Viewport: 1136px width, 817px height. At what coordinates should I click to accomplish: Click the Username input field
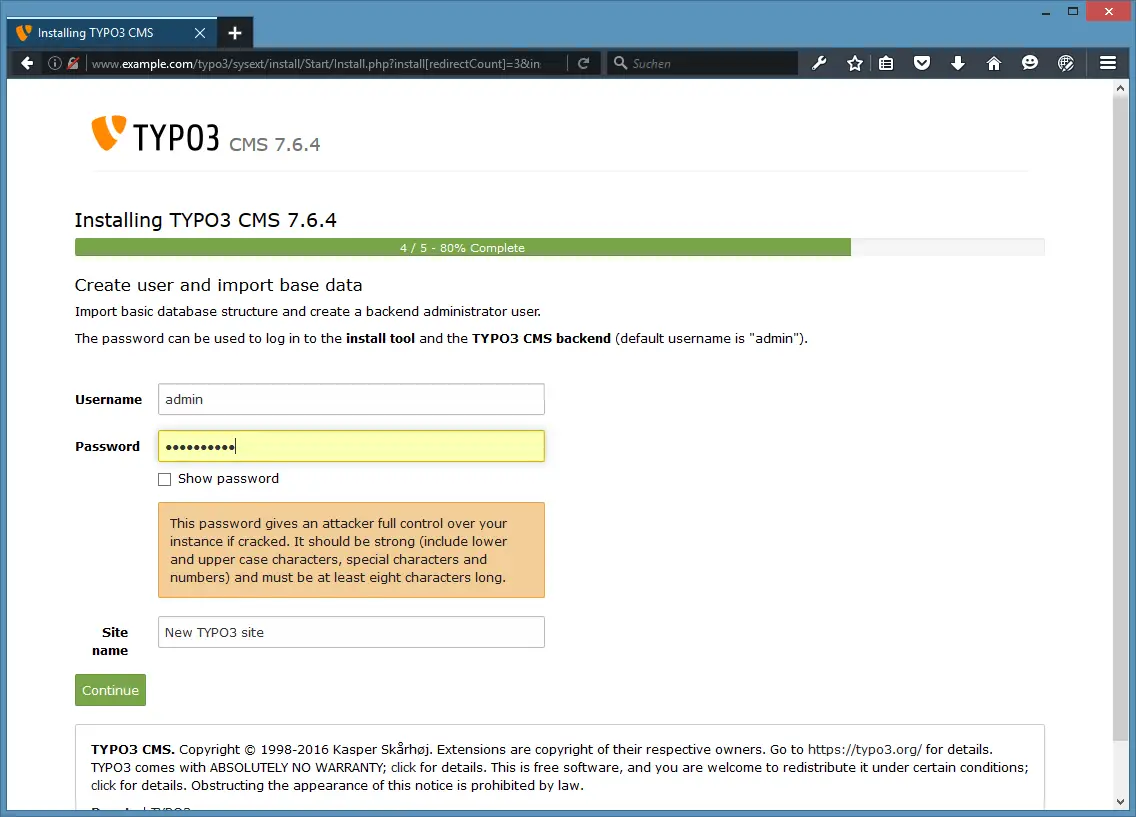coord(351,399)
